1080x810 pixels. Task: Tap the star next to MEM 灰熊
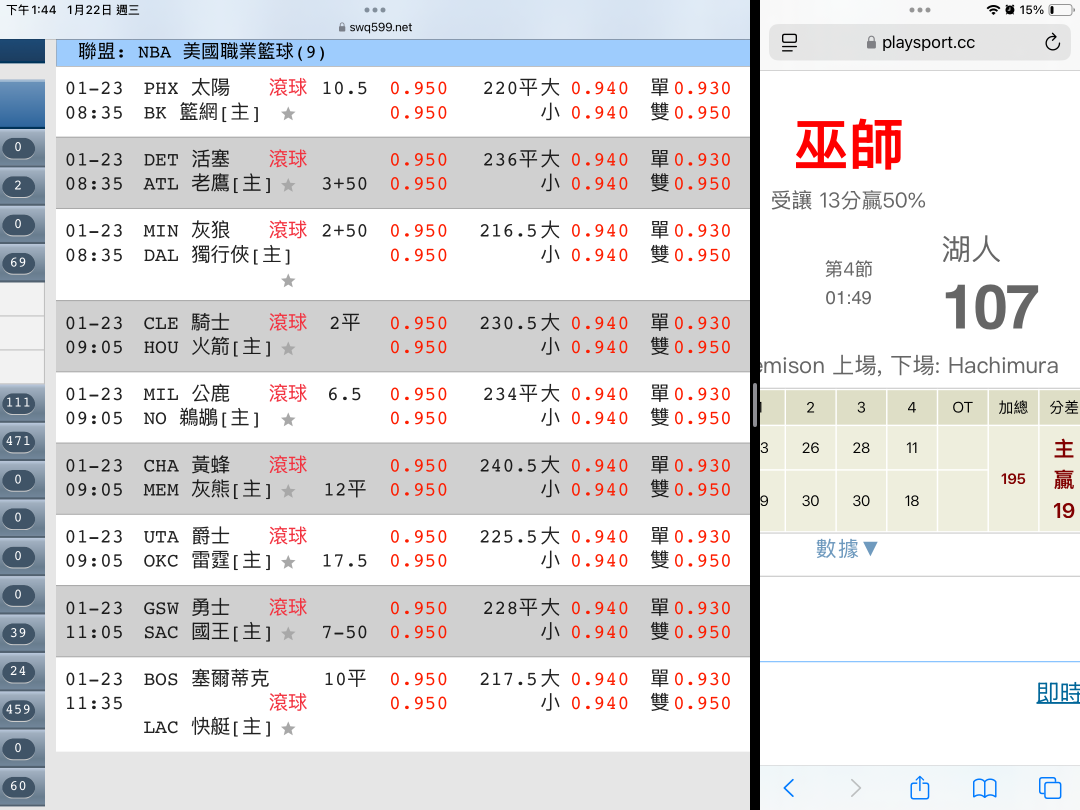tap(288, 491)
